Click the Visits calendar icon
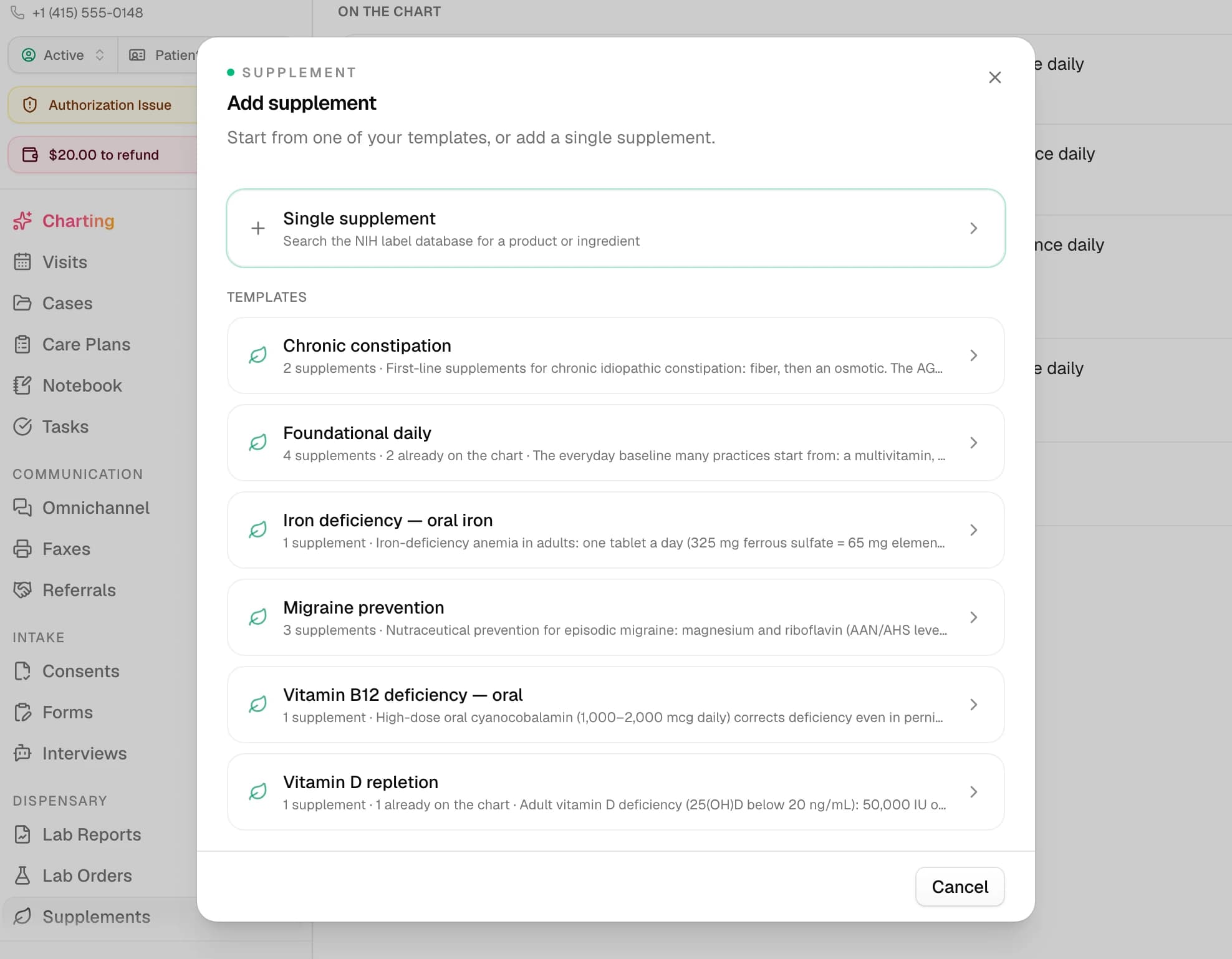Image resolution: width=1232 pixels, height=959 pixels. click(22, 262)
